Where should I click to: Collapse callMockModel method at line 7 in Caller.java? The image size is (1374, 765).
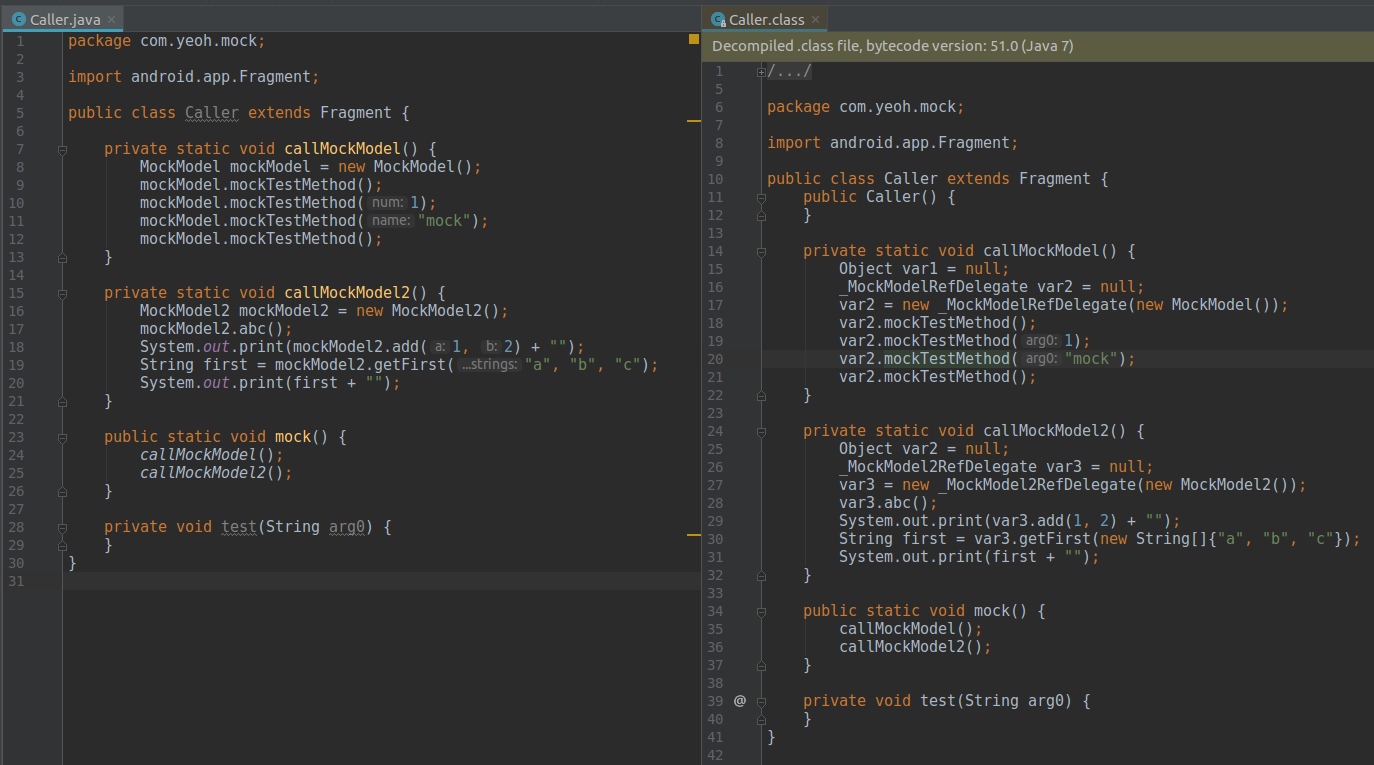[x=62, y=149]
